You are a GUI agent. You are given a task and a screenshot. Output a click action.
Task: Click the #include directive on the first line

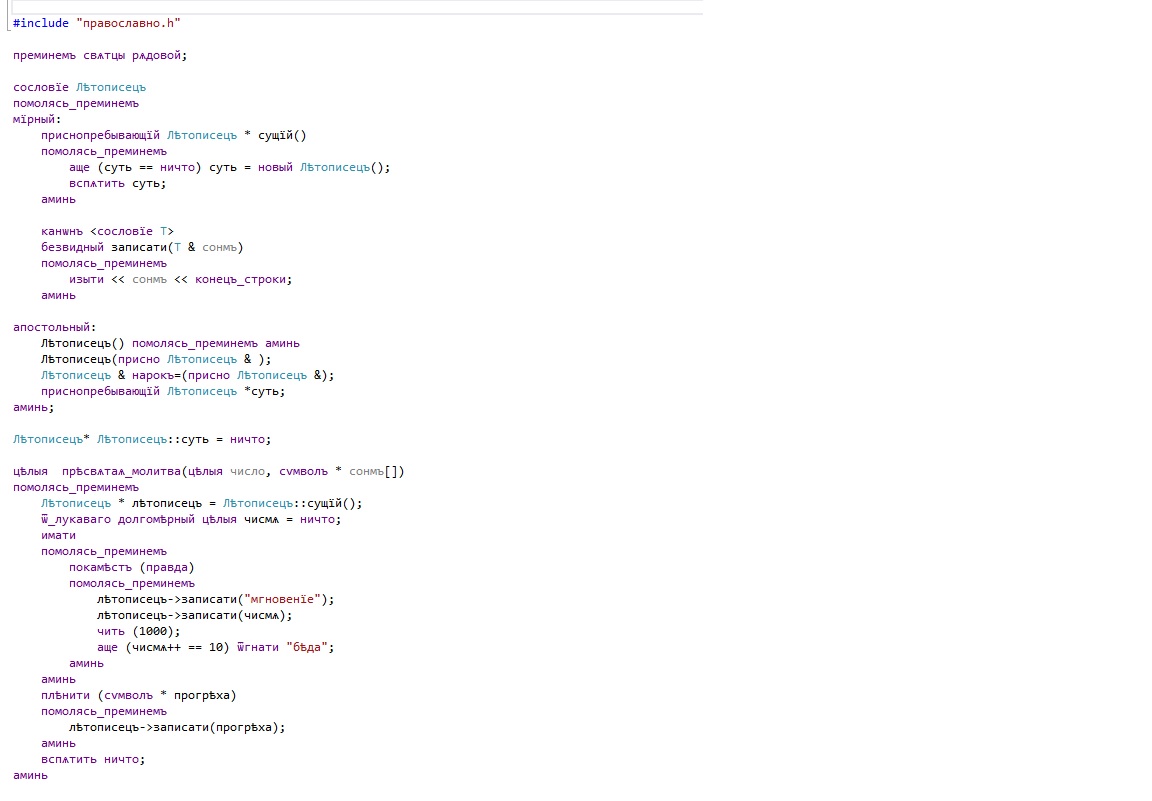tap(41, 23)
